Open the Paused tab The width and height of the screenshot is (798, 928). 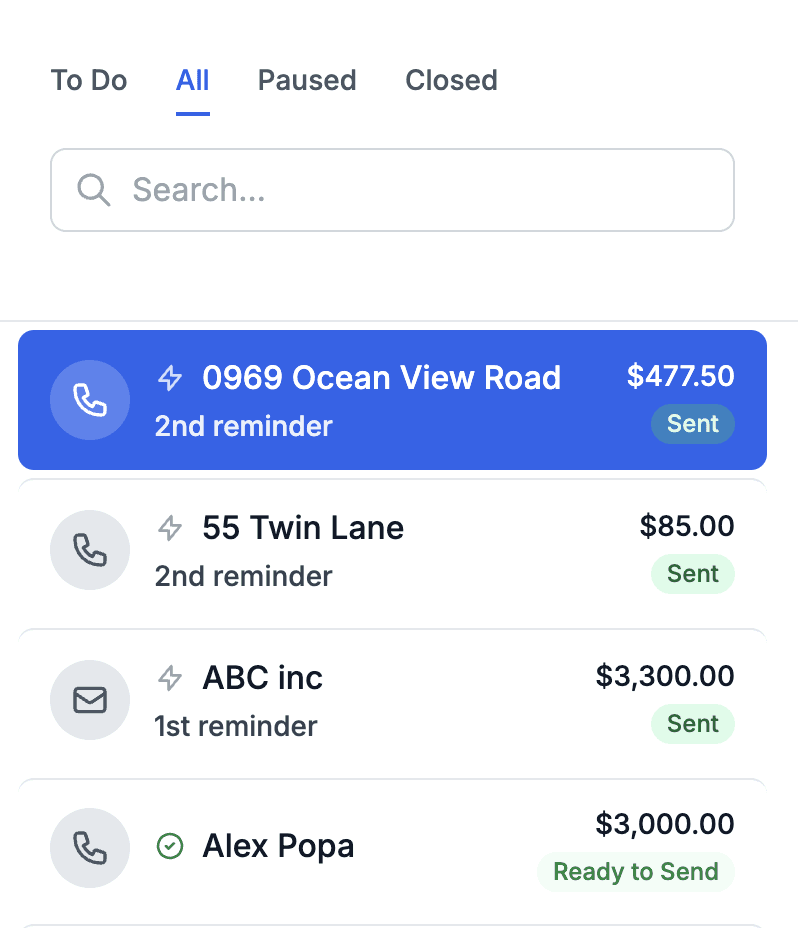(307, 80)
